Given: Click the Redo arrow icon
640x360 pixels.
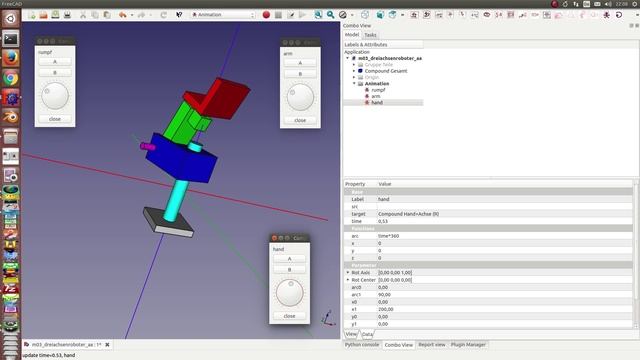Looking at the screenshot, I should (x=141, y=15).
